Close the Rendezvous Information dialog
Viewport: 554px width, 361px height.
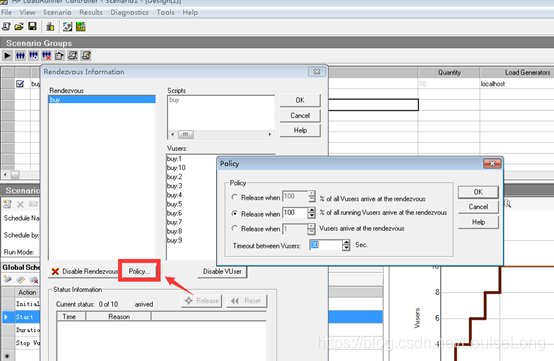[x=317, y=72]
